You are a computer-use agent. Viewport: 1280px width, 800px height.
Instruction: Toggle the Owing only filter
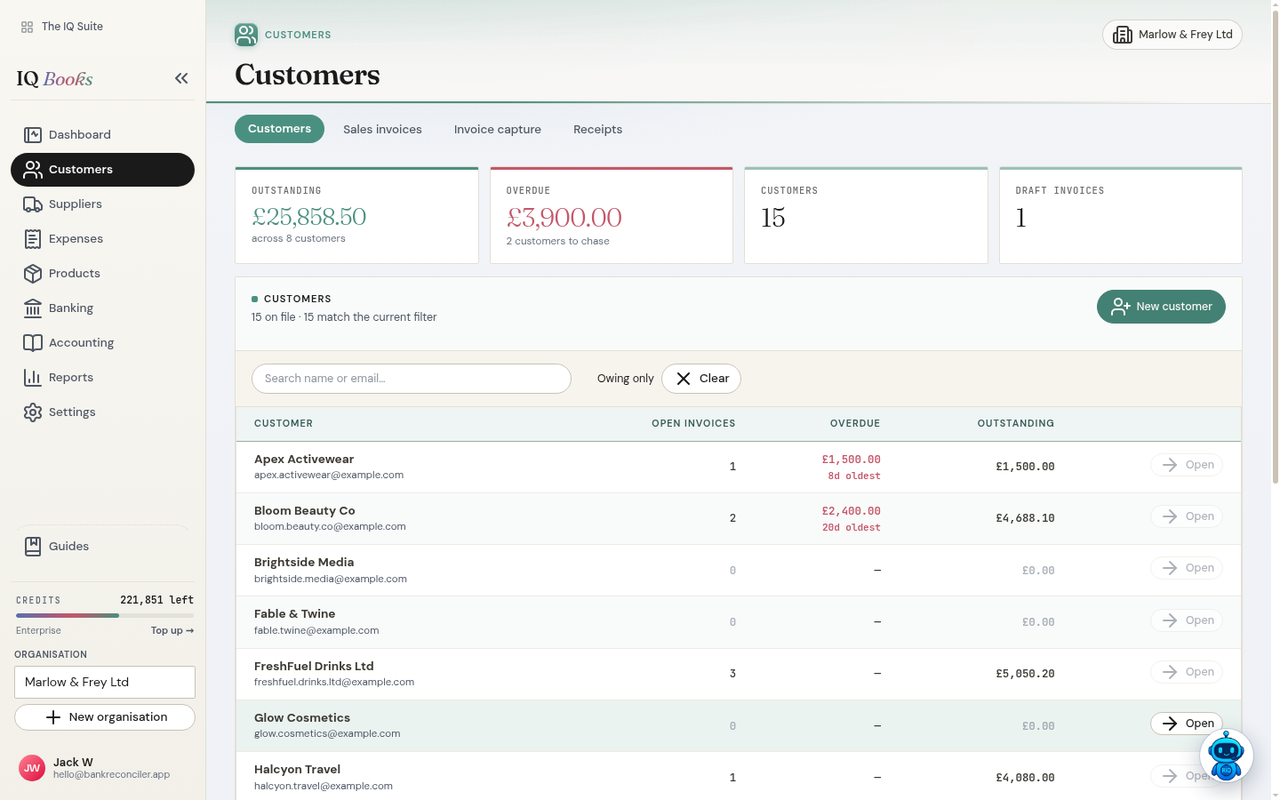click(625, 379)
